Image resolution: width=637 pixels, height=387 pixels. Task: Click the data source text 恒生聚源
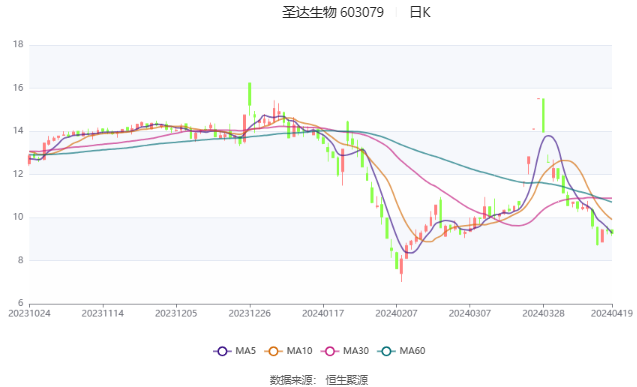coord(347,380)
